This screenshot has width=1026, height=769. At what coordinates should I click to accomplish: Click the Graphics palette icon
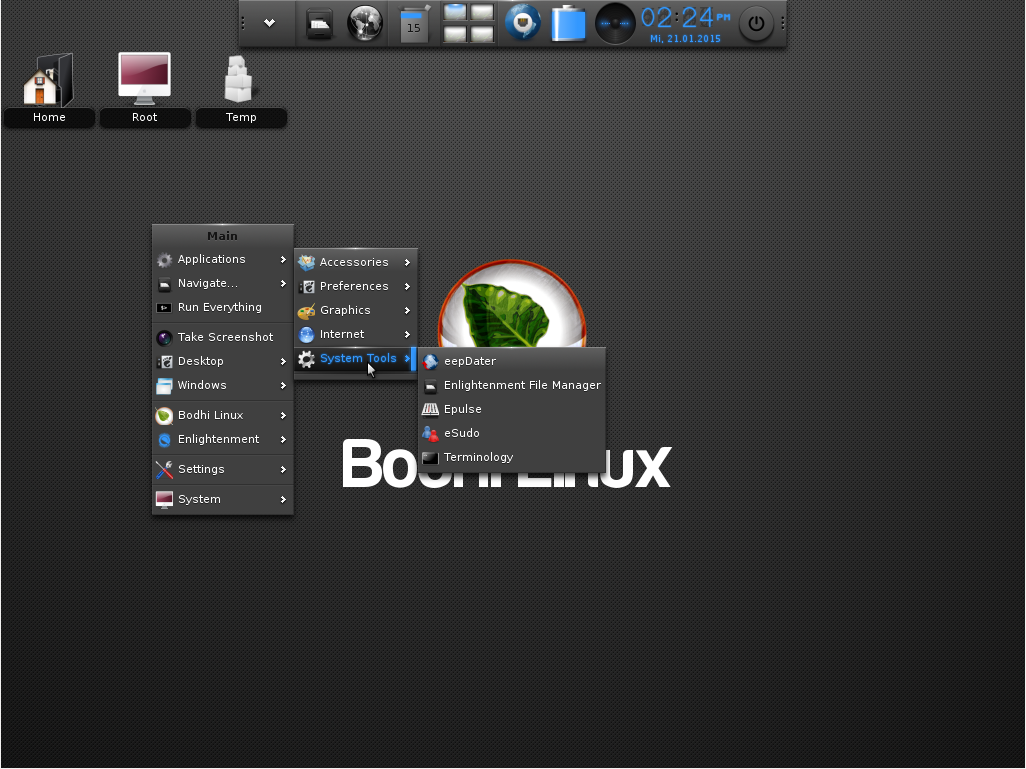tap(306, 310)
